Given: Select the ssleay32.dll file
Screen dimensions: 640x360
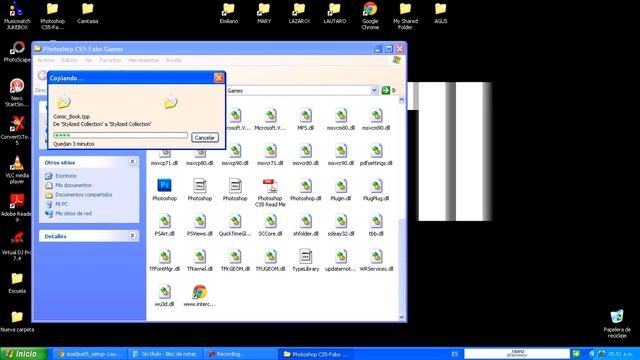Looking at the screenshot, I should [x=341, y=225].
